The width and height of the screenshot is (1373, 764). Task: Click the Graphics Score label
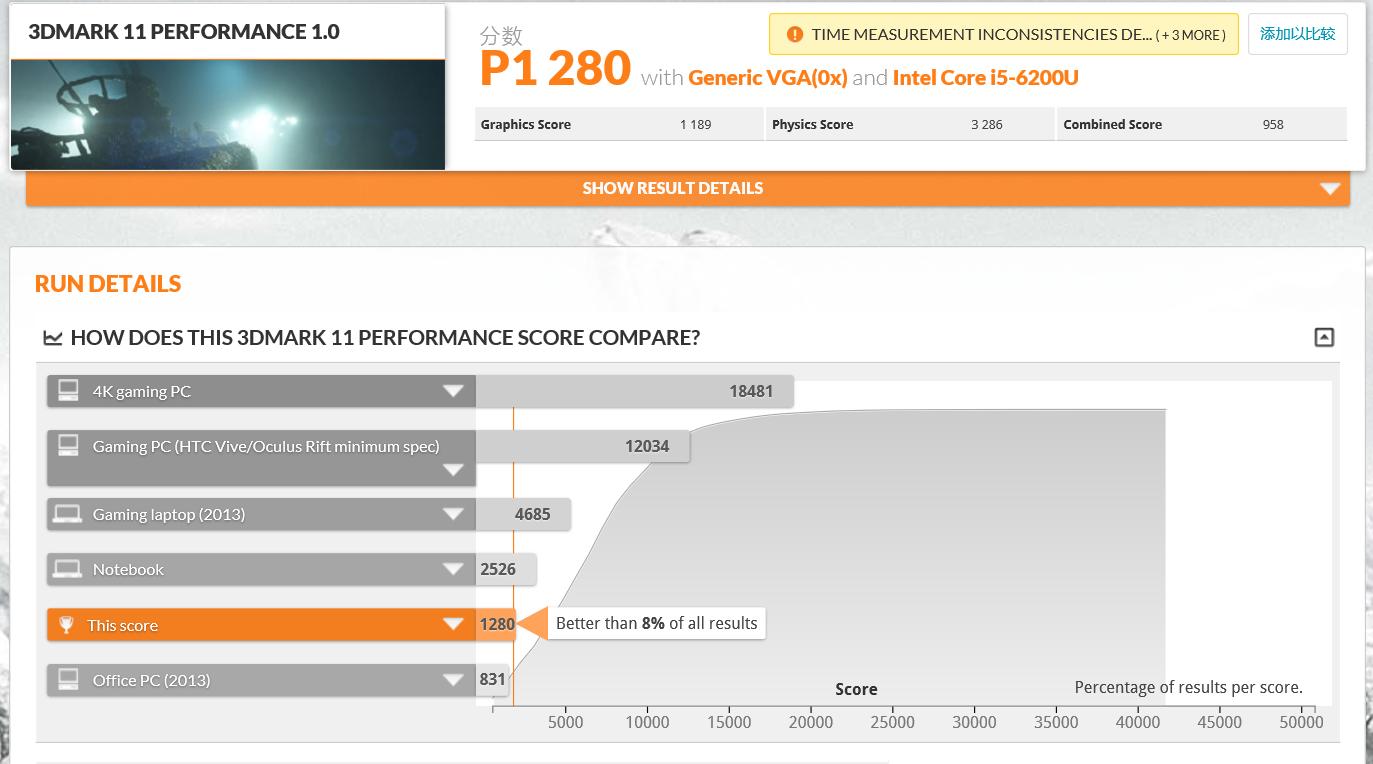pos(526,125)
